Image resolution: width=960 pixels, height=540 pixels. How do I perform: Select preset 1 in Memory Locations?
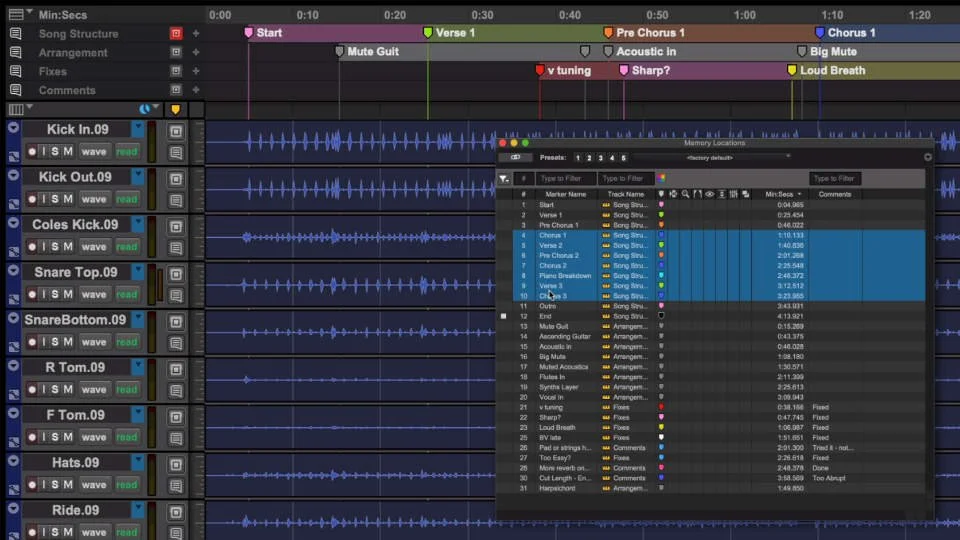577,158
